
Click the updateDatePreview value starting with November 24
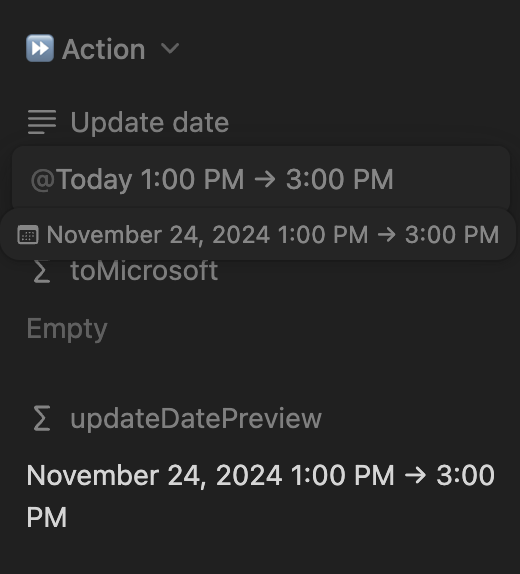click(260, 496)
